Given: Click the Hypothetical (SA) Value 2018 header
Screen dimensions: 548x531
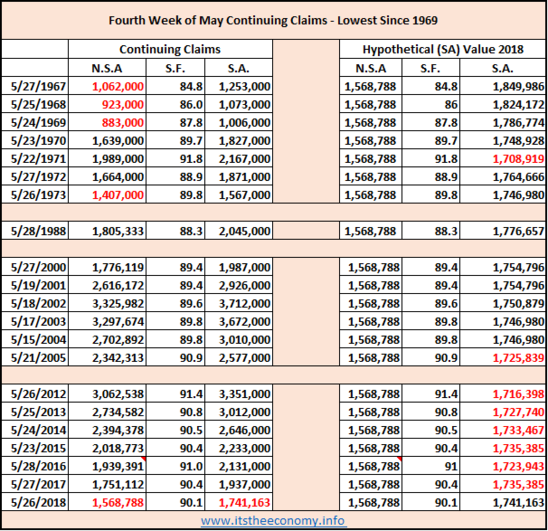Looking at the screenshot, I should pyautogui.click(x=442, y=49).
